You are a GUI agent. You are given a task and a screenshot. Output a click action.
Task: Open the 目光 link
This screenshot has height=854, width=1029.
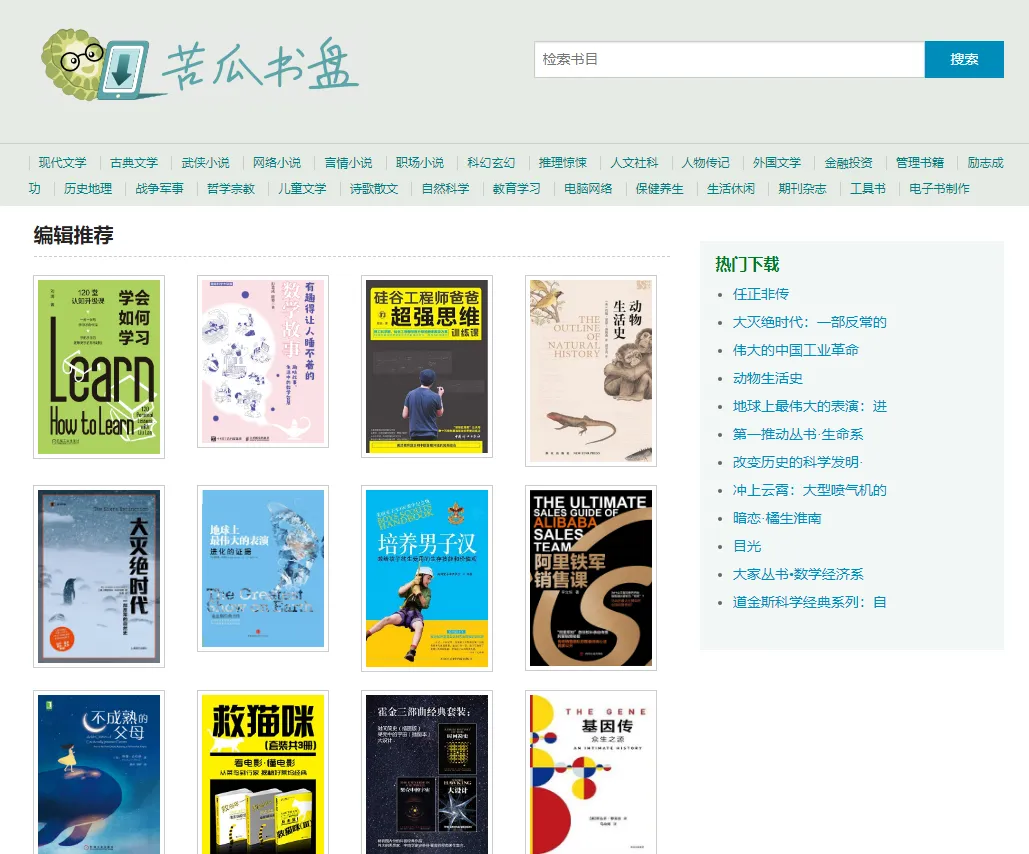[x=747, y=546]
